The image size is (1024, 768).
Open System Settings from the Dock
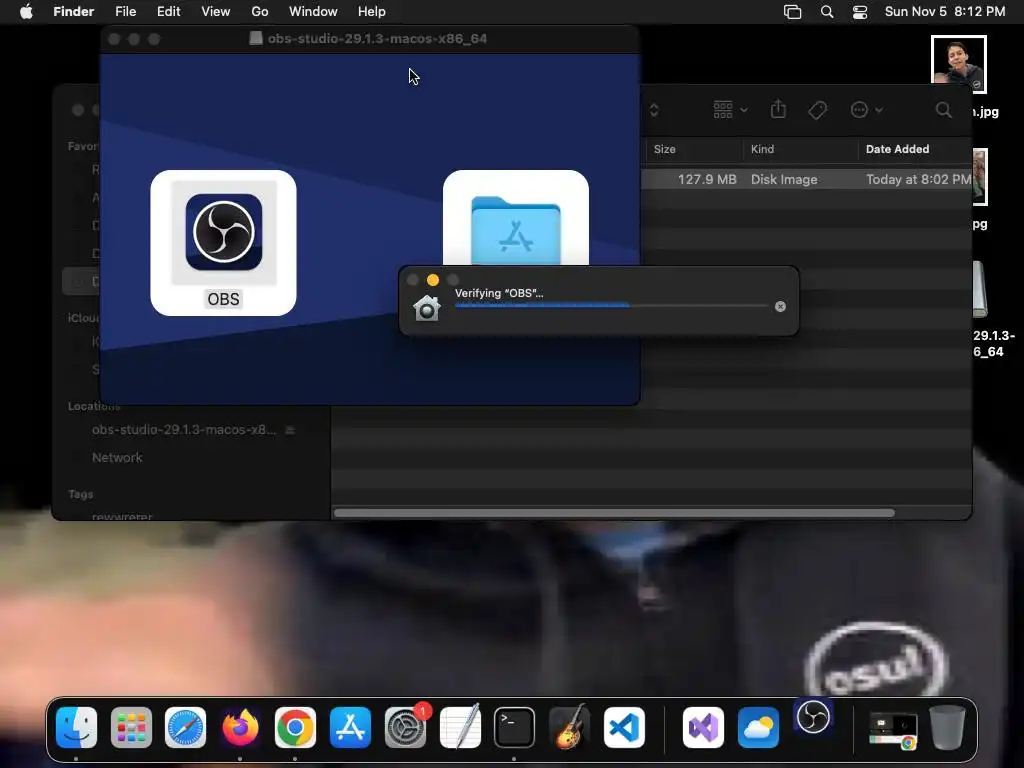406,728
